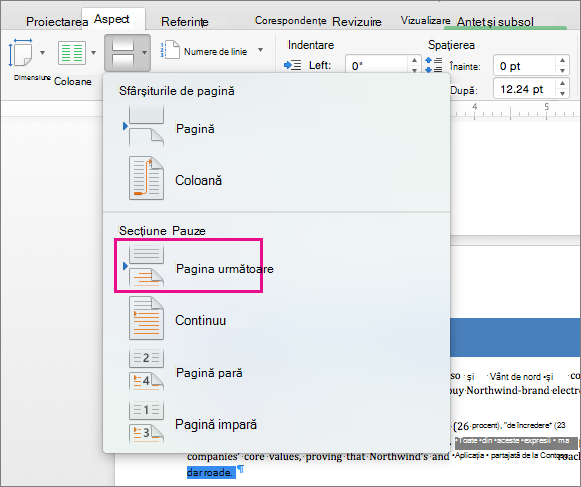Screen dimensions: 581x487
Task: Open the Numere de linie dropdown arrow
Action: [260, 50]
